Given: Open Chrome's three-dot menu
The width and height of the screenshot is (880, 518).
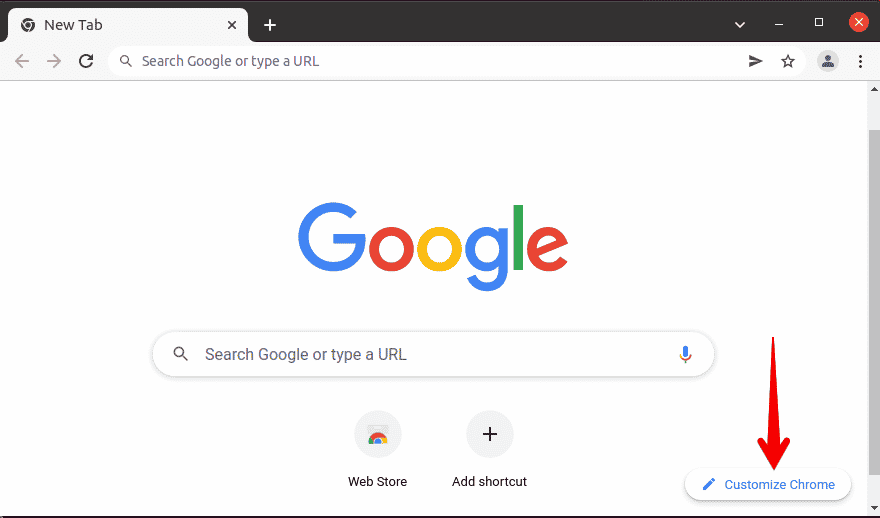Looking at the screenshot, I should click(860, 61).
